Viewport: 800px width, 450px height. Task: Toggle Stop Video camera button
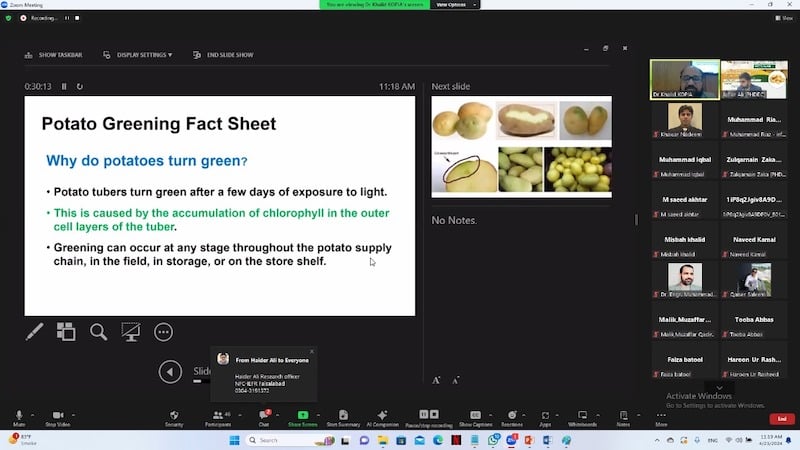(x=57, y=417)
